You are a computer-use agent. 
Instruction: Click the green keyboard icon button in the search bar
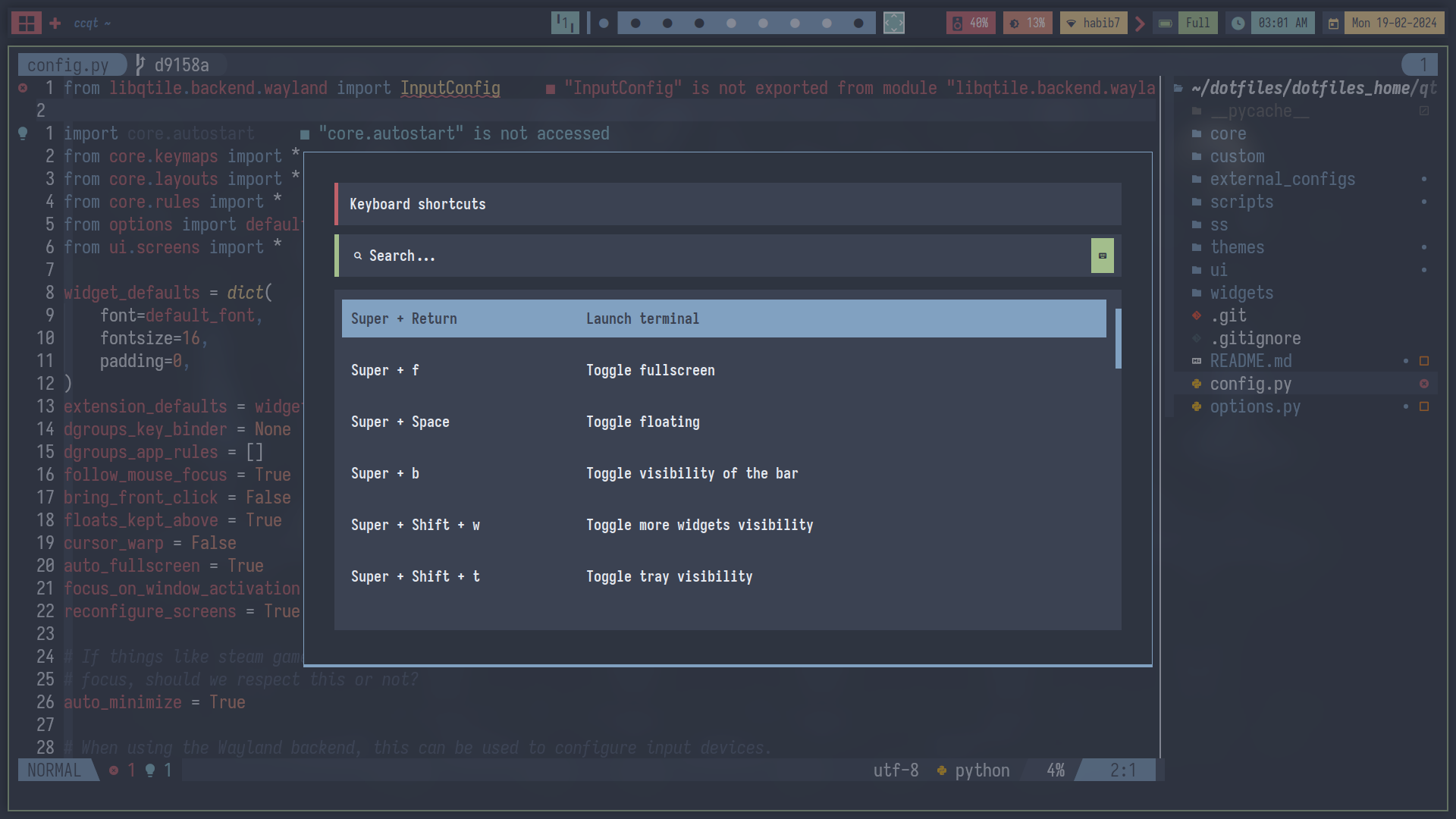1103,256
